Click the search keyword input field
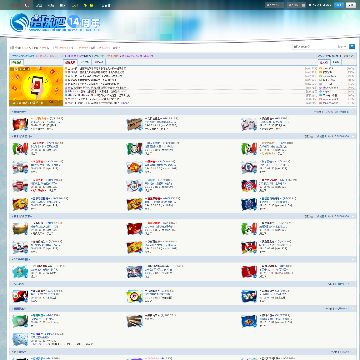The image size is (360, 360). point(314,47)
